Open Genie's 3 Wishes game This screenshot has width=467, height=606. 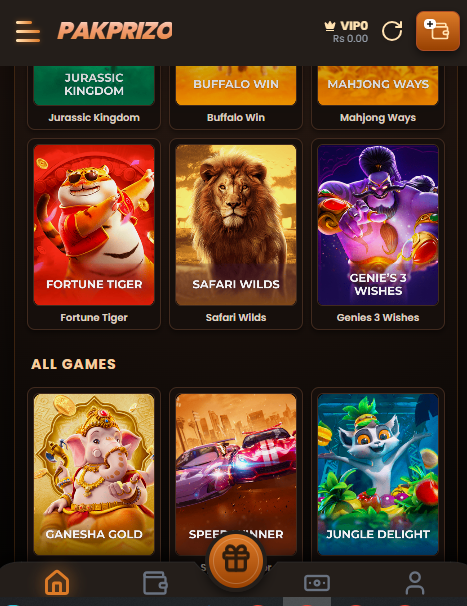[378, 234]
